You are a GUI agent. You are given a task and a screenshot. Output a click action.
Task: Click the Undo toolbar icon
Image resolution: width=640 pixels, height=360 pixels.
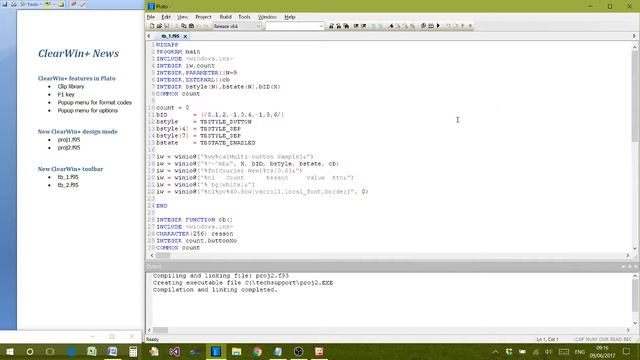199,26
